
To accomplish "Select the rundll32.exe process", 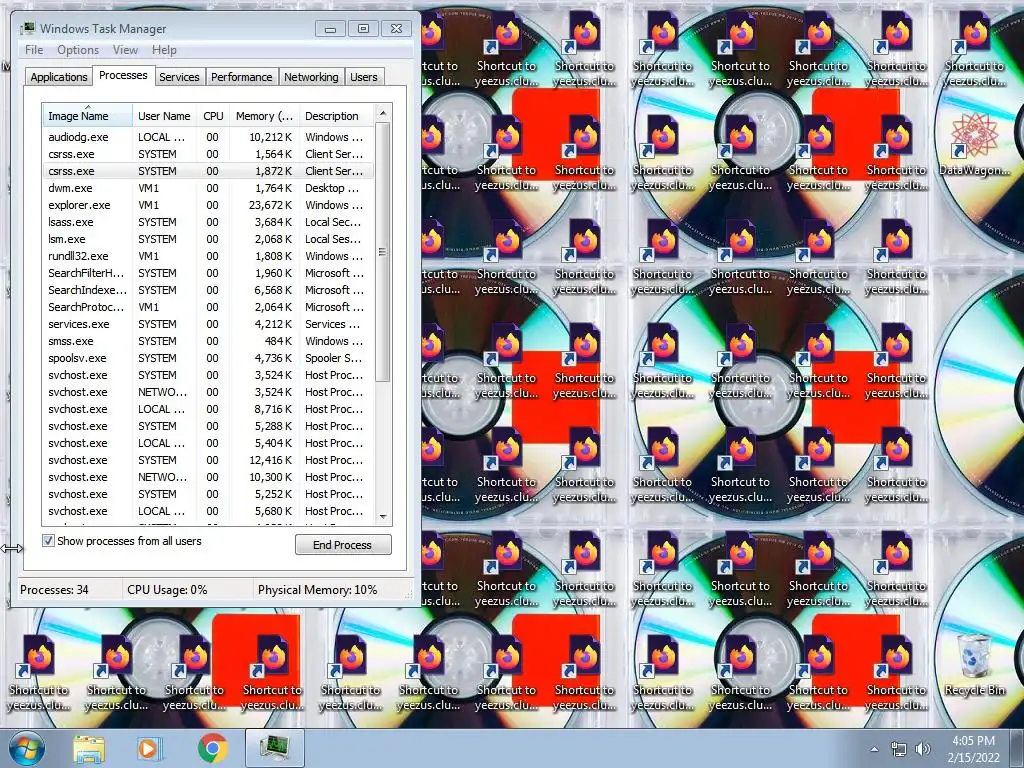I will pos(208,256).
